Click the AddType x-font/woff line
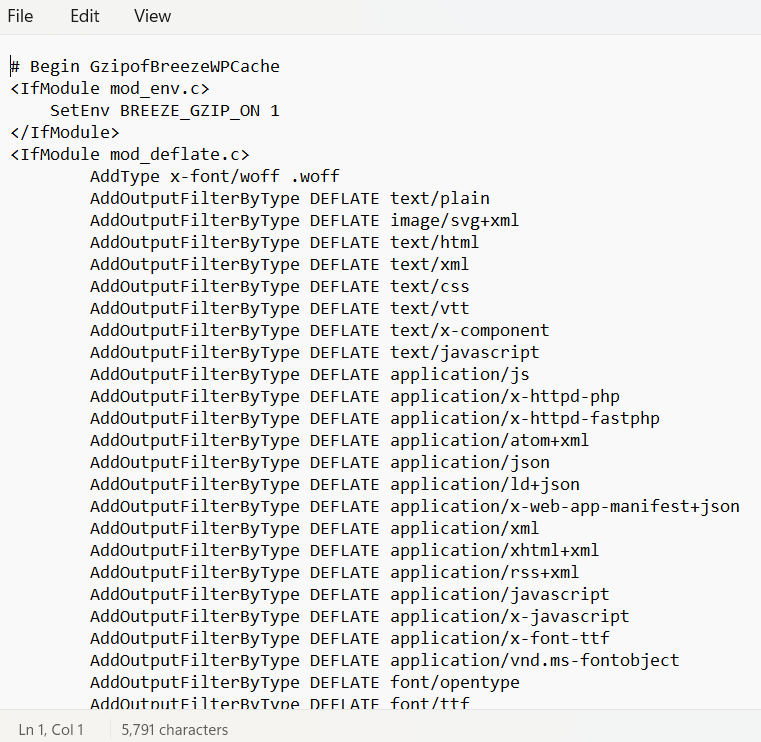 [x=214, y=177]
